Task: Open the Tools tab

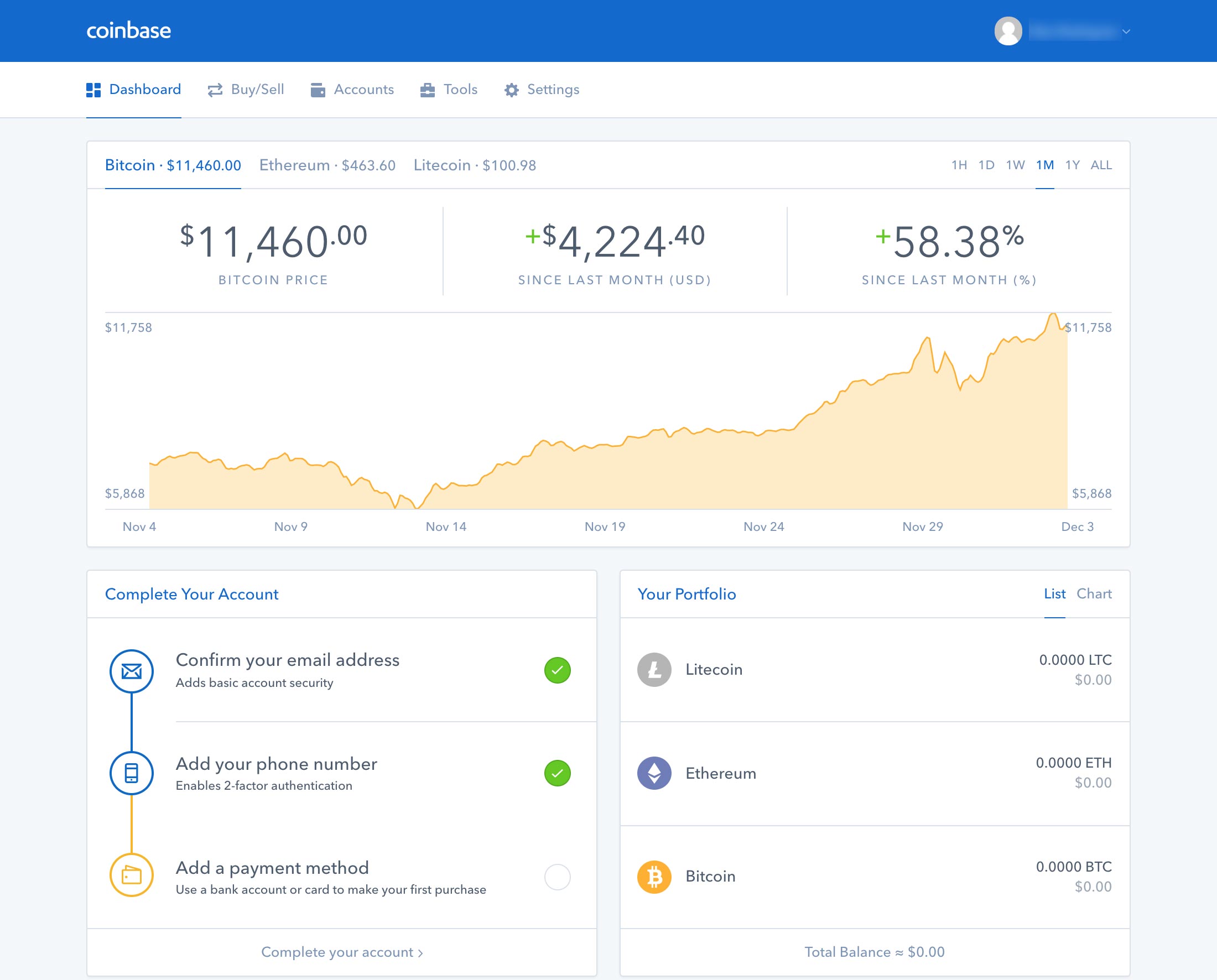Action: 449,90
